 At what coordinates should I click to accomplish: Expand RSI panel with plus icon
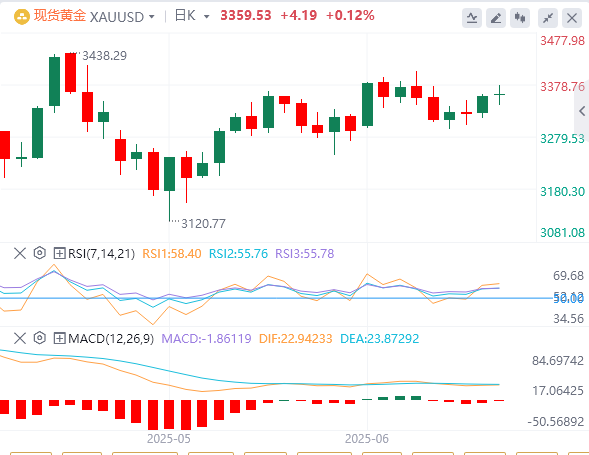[x=59, y=253]
